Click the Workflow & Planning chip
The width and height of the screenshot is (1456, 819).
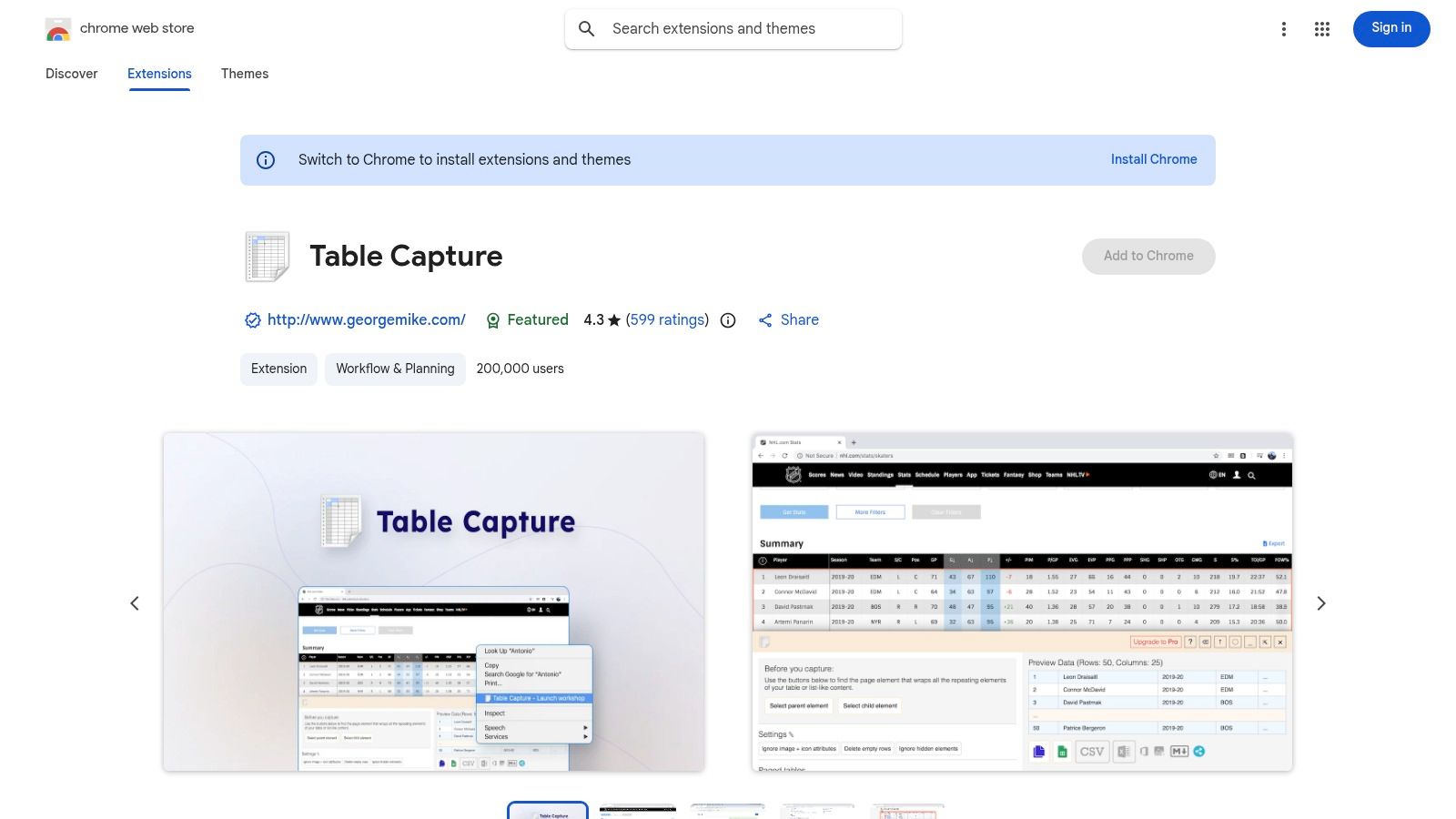coord(395,369)
